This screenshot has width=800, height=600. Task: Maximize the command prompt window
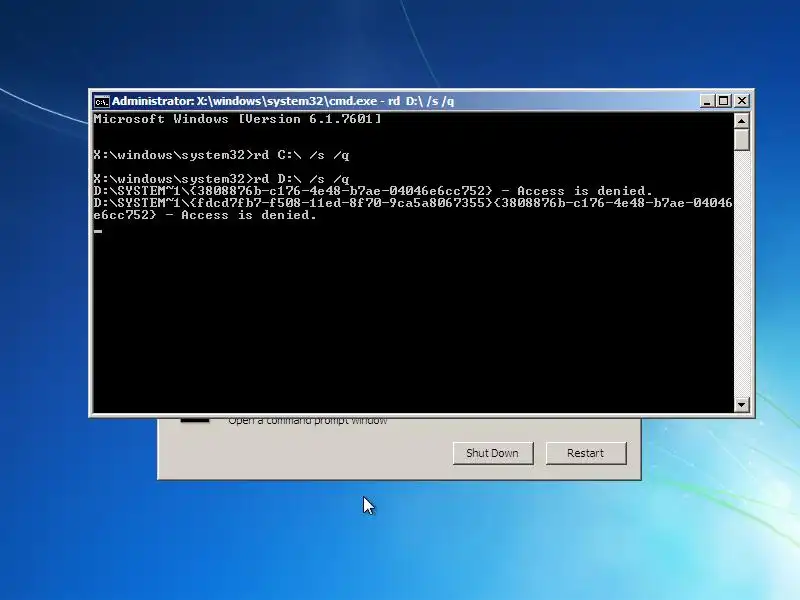[x=723, y=101]
